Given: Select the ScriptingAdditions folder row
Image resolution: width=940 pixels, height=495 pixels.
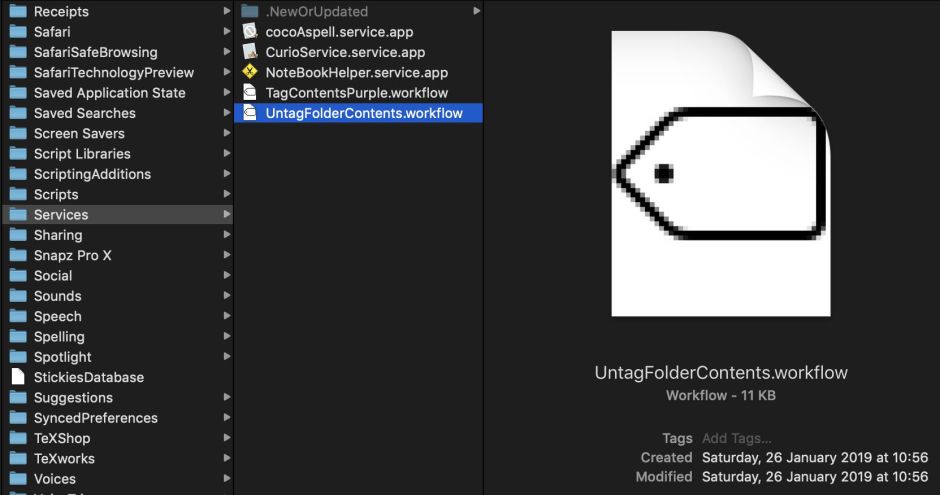Looking at the screenshot, I should (92, 174).
